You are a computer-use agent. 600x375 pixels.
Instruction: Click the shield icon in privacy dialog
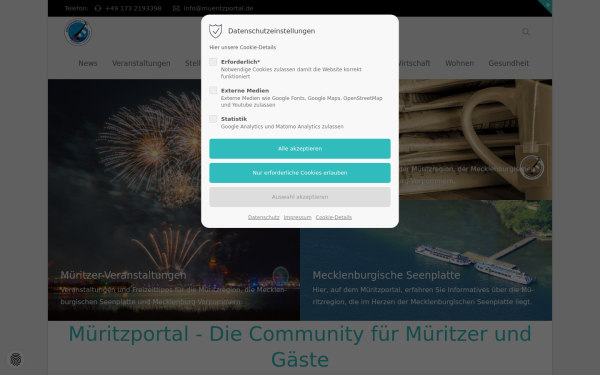215,31
